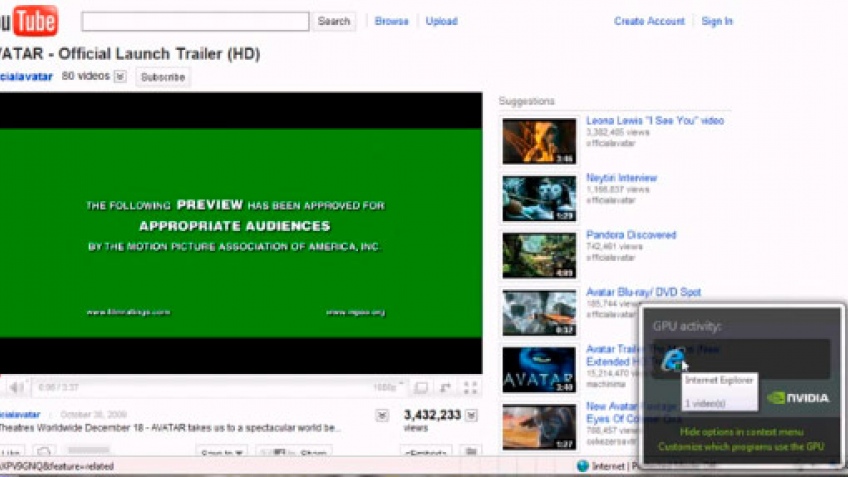Image resolution: width=848 pixels, height=477 pixels.
Task: Expand the video description arrow
Action: point(382,415)
